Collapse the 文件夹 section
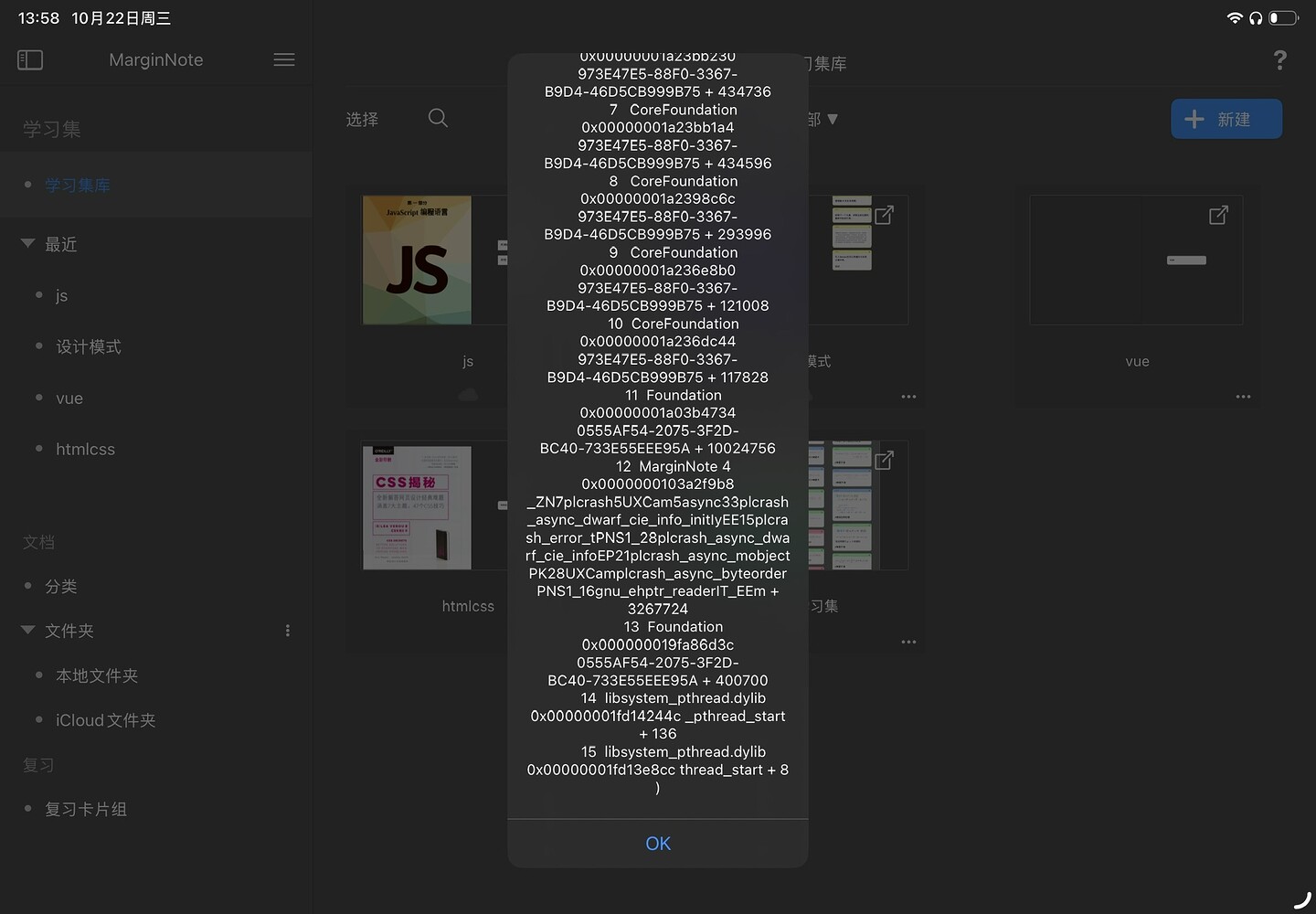This screenshot has width=1316, height=914. [27, 631]
